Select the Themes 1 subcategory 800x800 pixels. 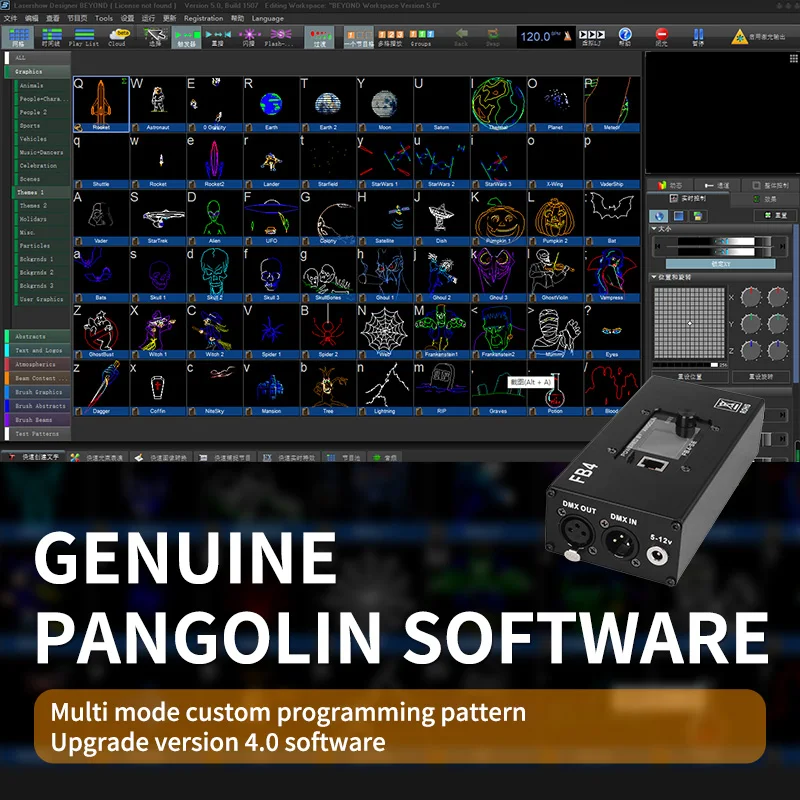tap(41, 192)
